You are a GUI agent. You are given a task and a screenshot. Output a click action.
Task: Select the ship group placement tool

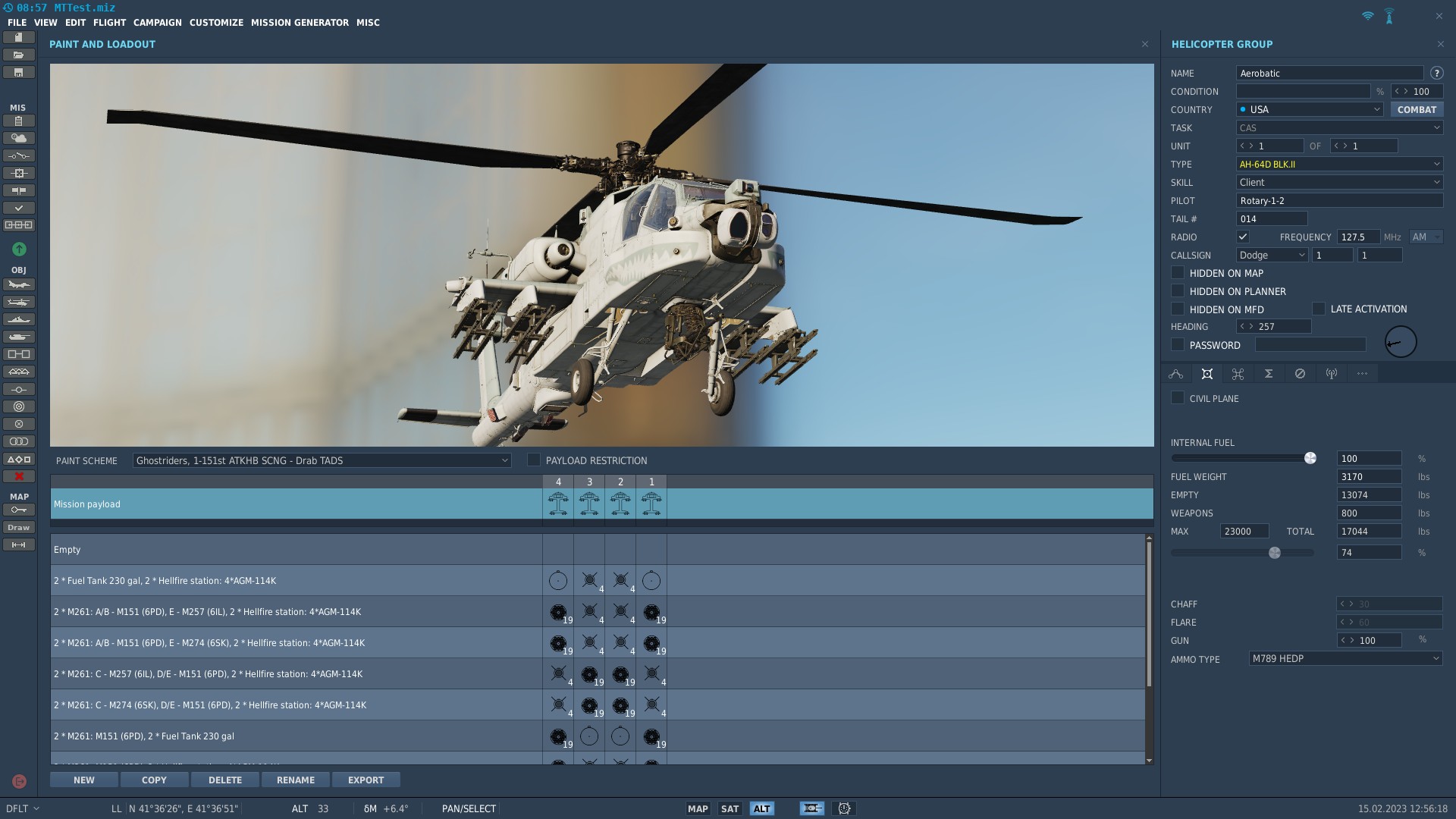pos(19,319)
